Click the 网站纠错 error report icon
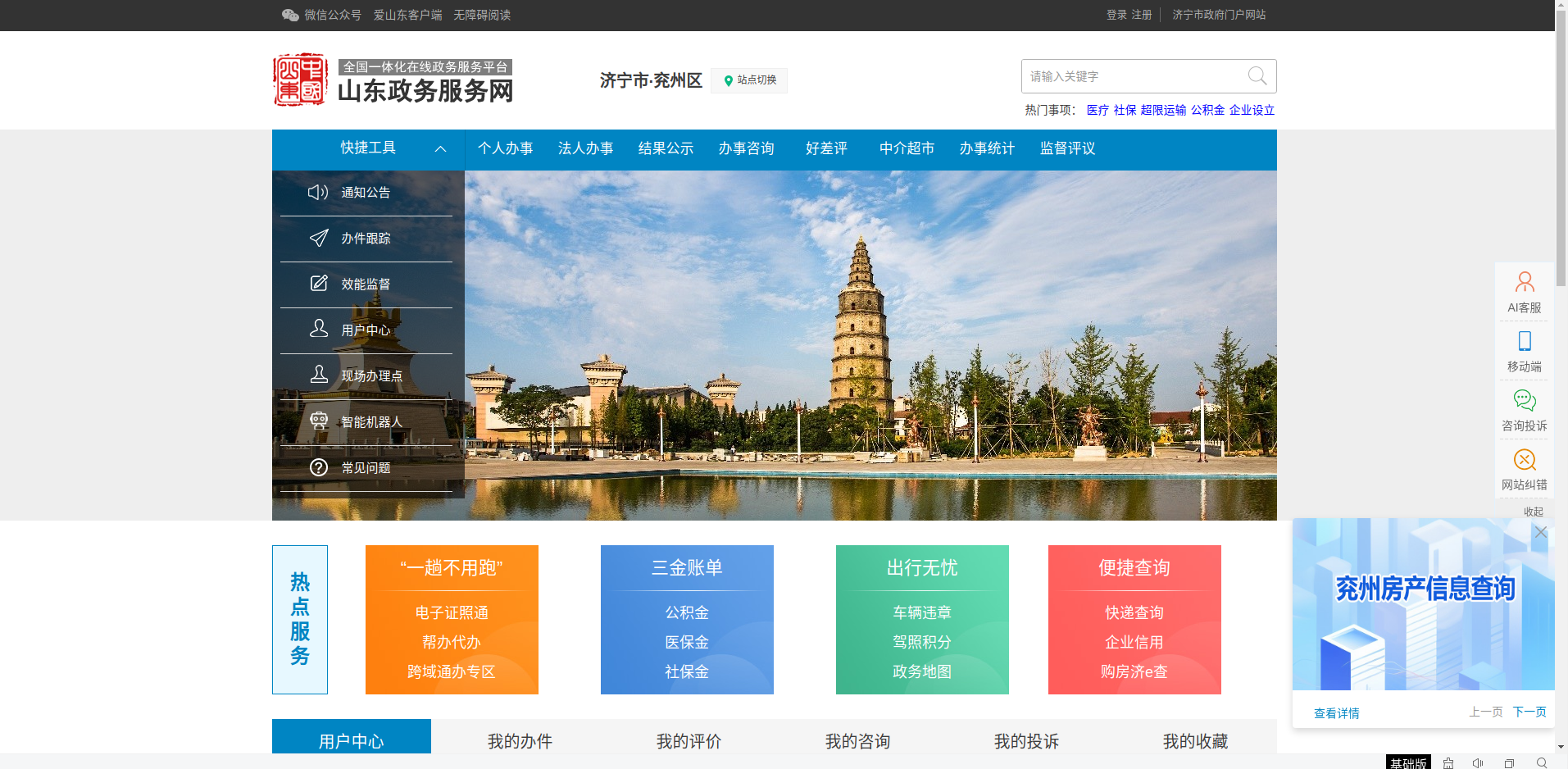The image size is (1568, 769). [1524, 460]
